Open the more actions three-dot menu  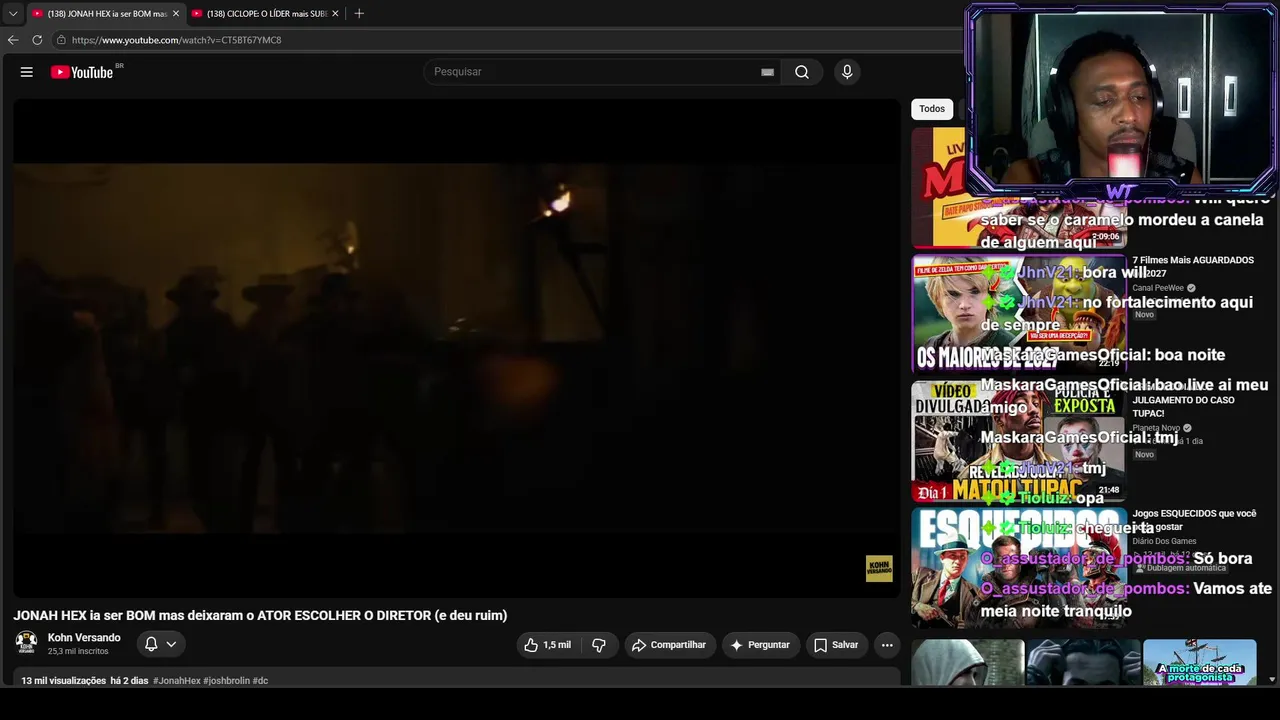click(x=887, y=645)
